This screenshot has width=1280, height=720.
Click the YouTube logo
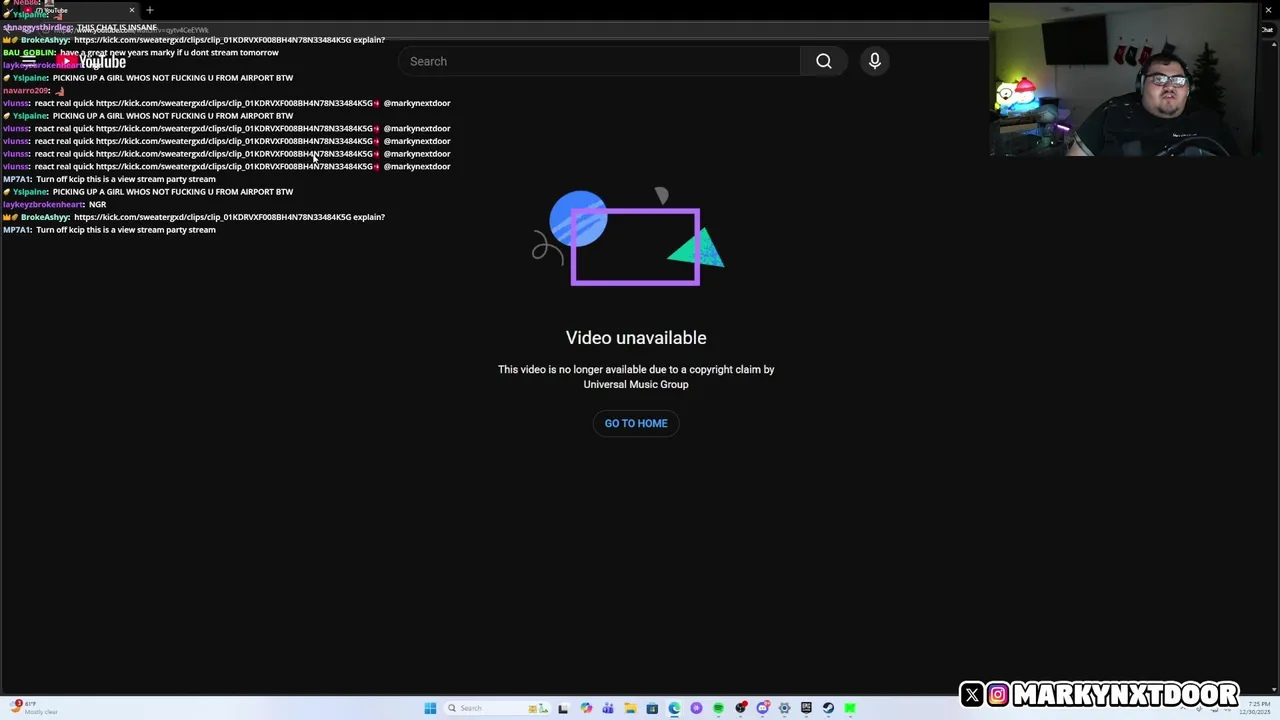pos(91,62)
